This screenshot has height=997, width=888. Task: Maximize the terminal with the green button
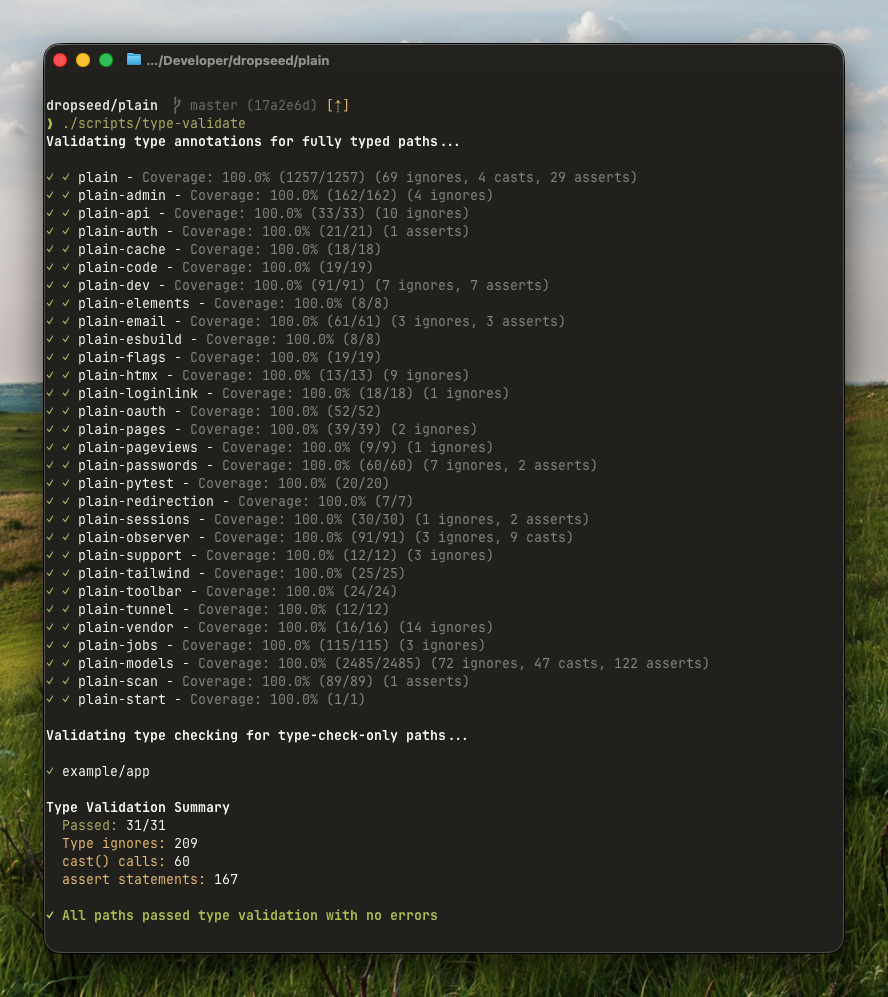point(106,60)
